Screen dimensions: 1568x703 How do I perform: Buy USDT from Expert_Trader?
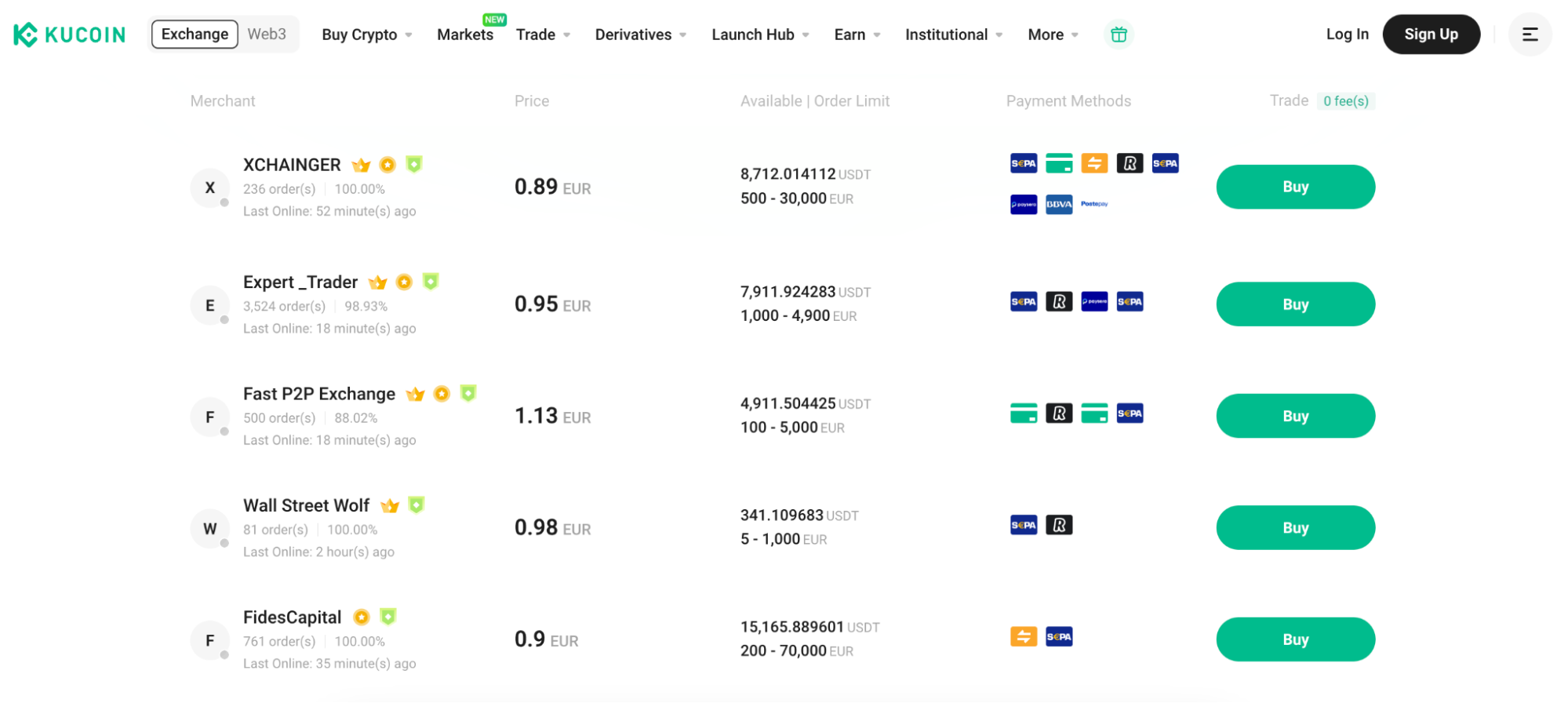[1295, 304]
